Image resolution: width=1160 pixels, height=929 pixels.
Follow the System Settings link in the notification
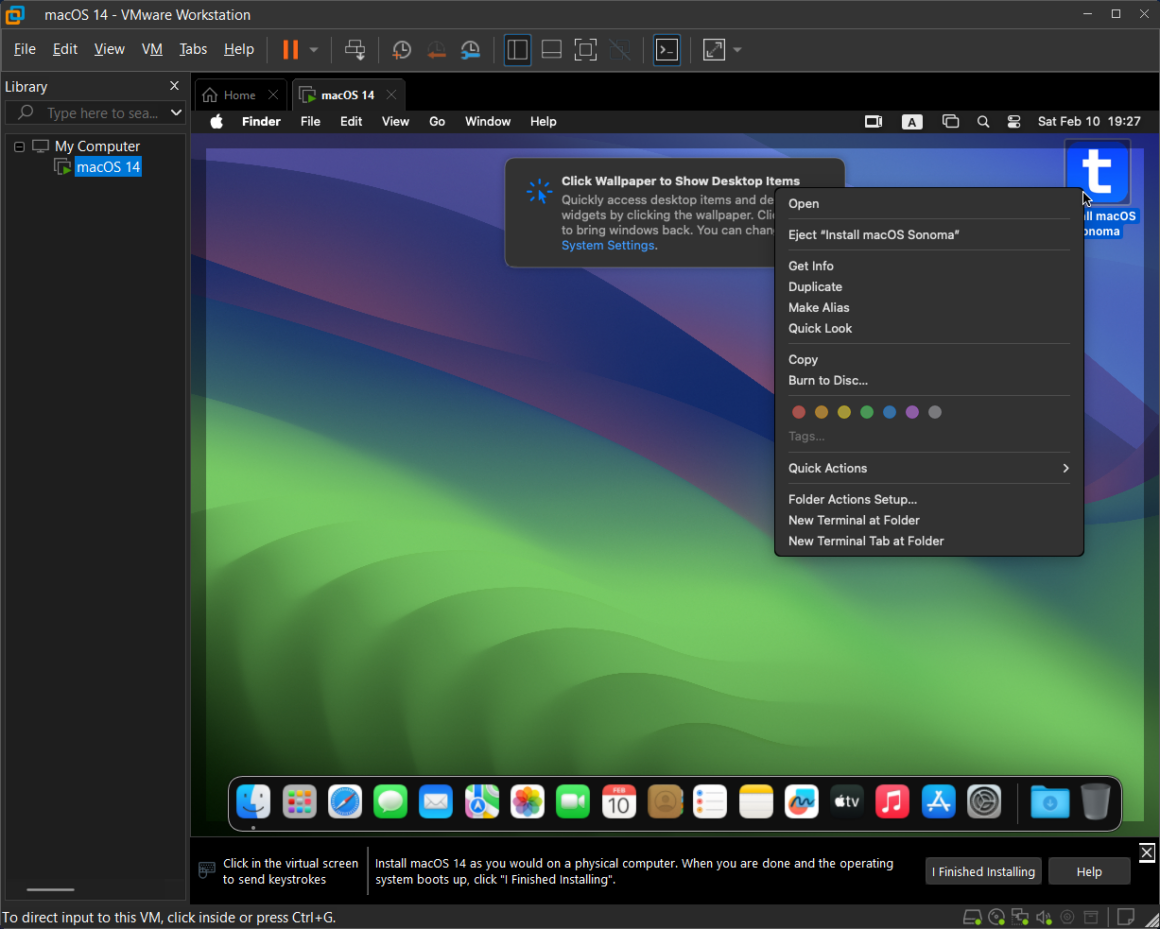point(607,246)
